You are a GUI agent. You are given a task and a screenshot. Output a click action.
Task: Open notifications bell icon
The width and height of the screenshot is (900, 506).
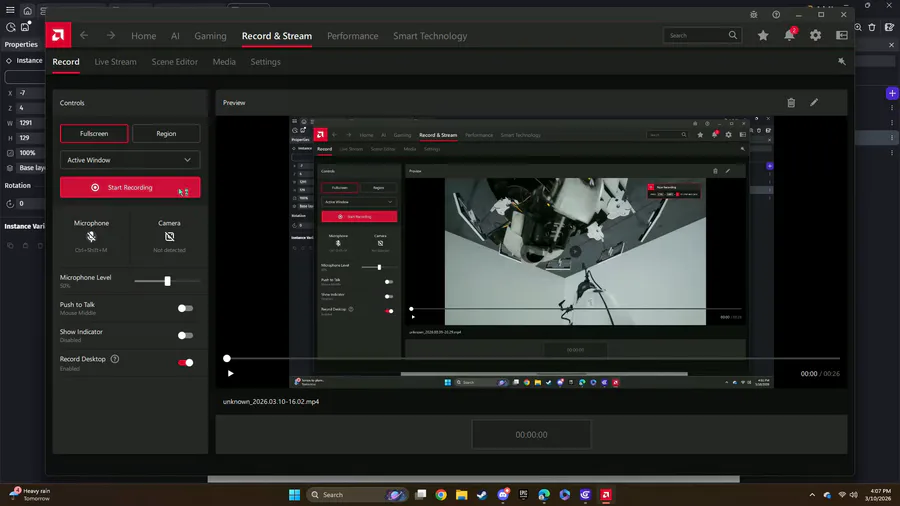pos(789,35)
